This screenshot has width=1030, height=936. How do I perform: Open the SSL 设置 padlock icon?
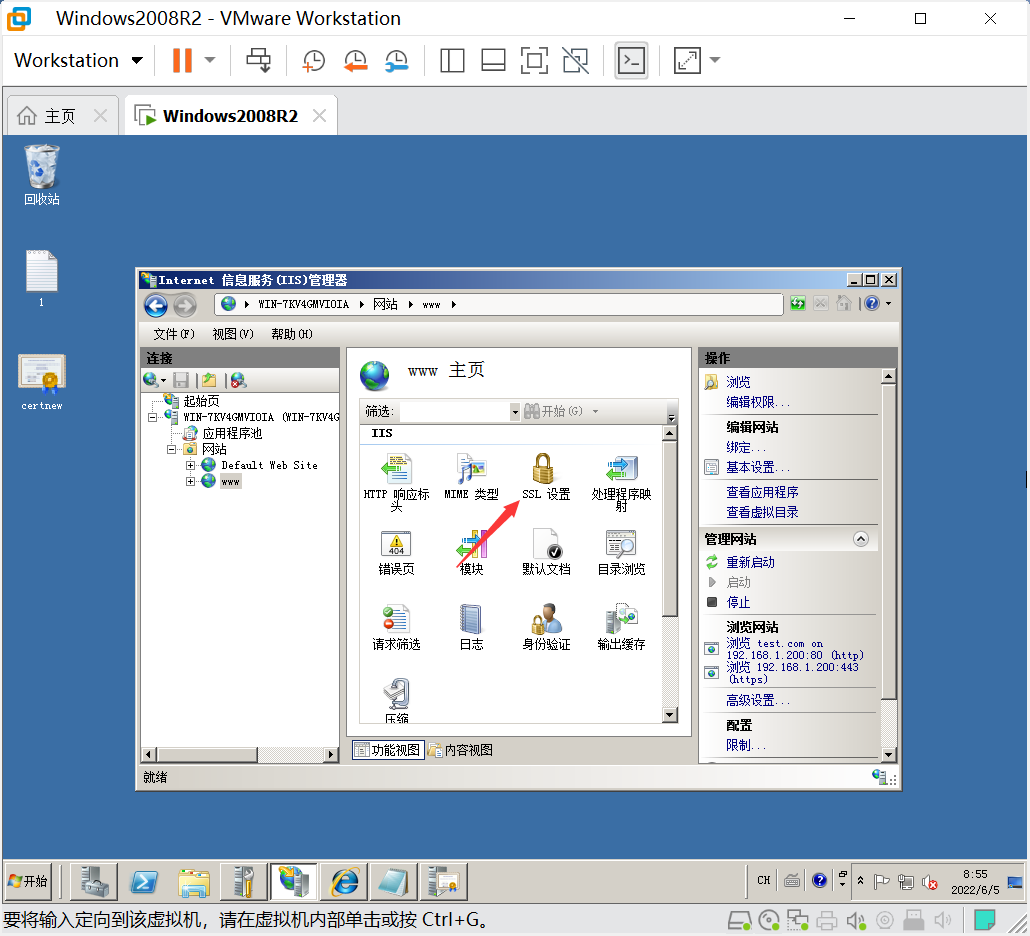pyautogui.click(x=543, y=469)
